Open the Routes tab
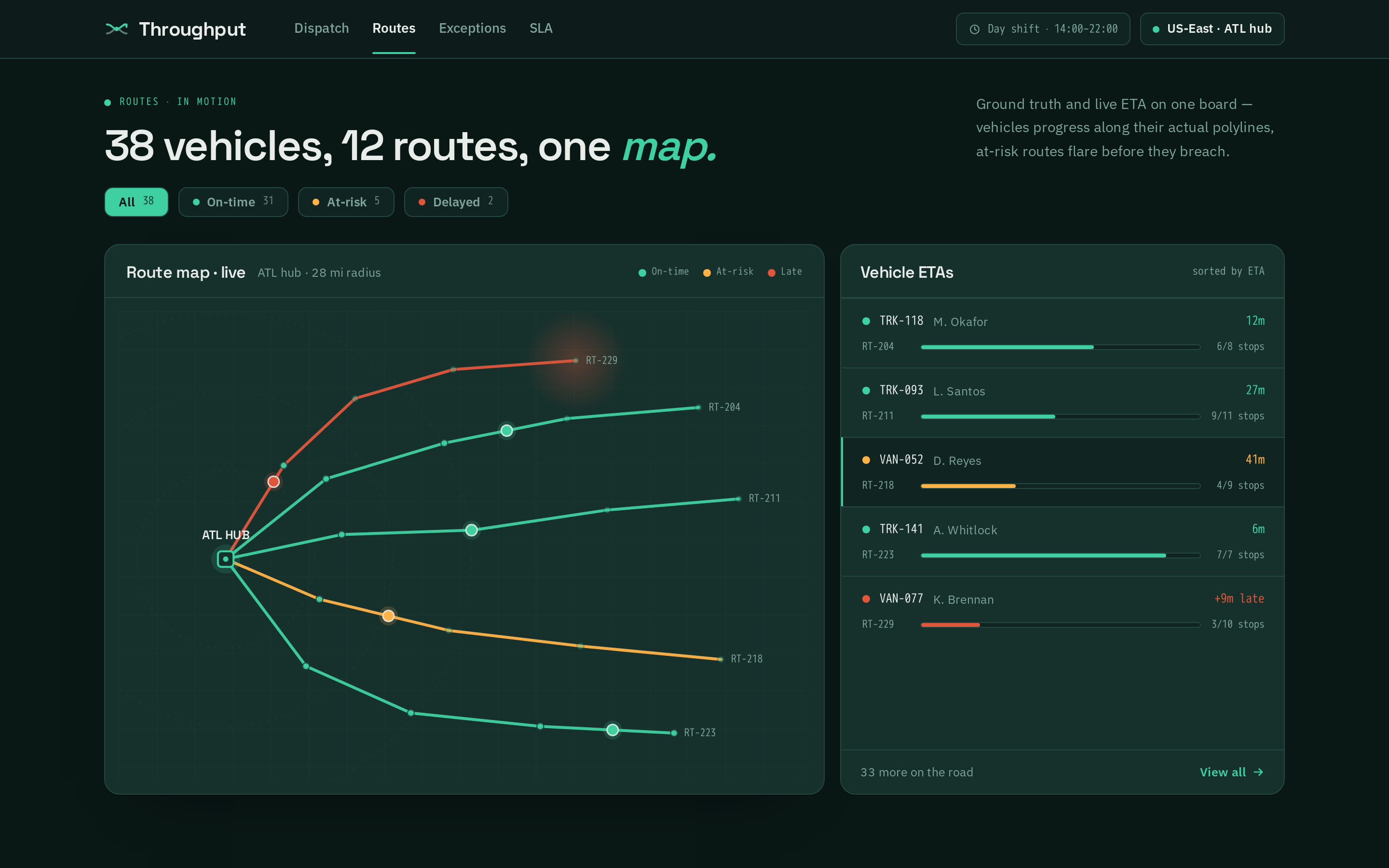Screen dimensions: 1389x868 point(394,28)
